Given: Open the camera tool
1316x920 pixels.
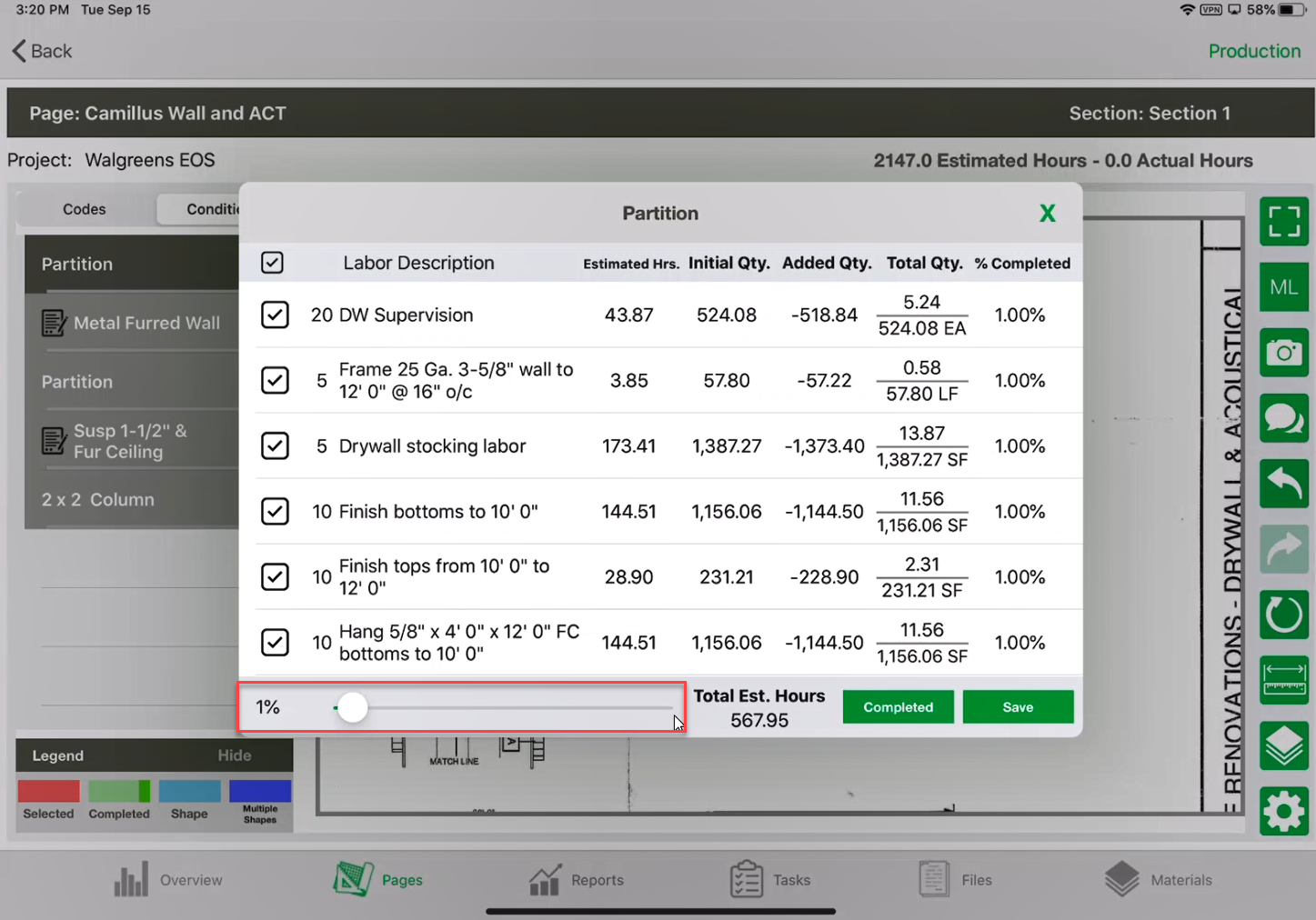Looking at the screenshot, I should click(x=1283, y=353).
